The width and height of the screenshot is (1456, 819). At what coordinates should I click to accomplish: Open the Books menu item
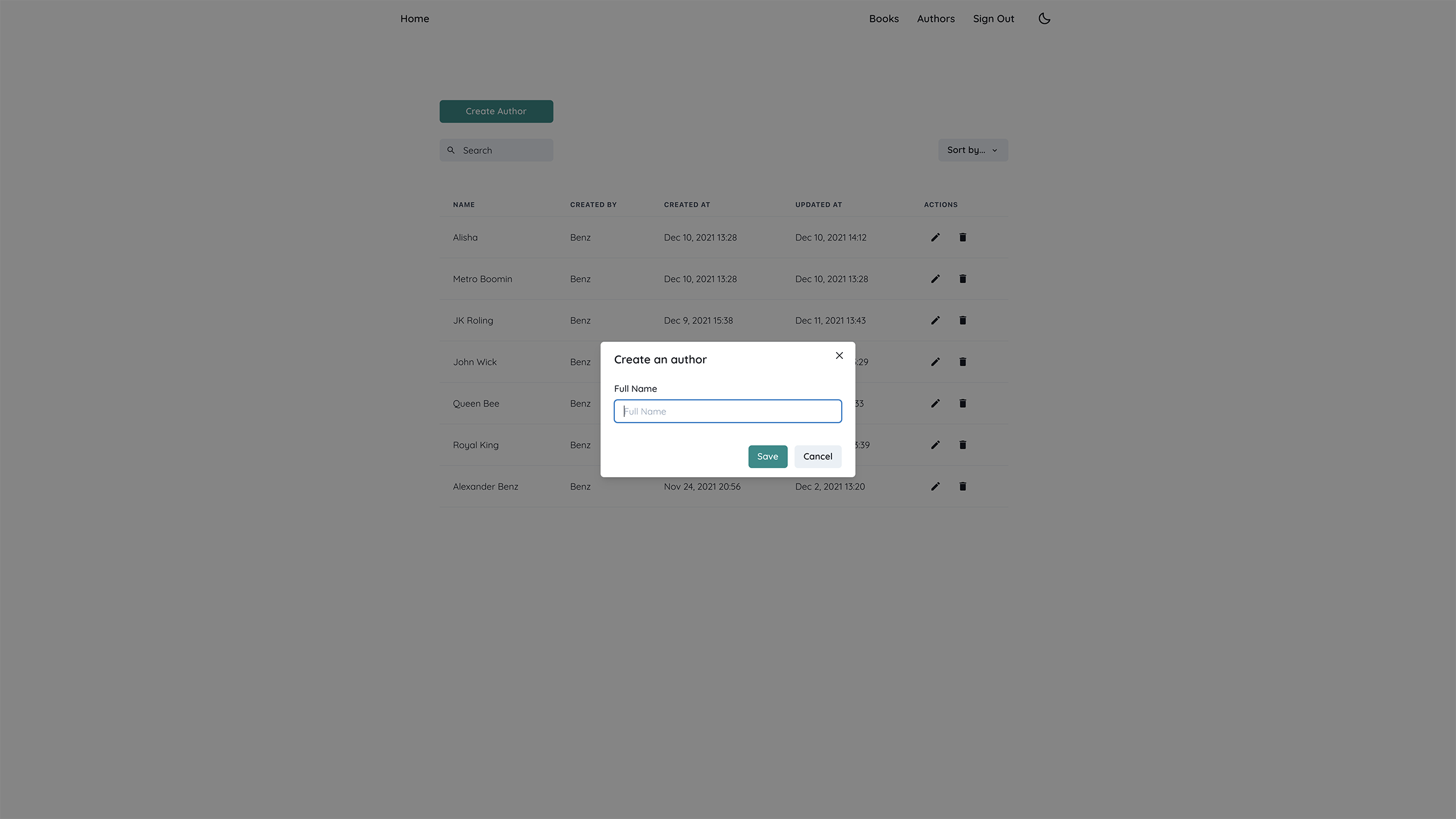[884, 19]
